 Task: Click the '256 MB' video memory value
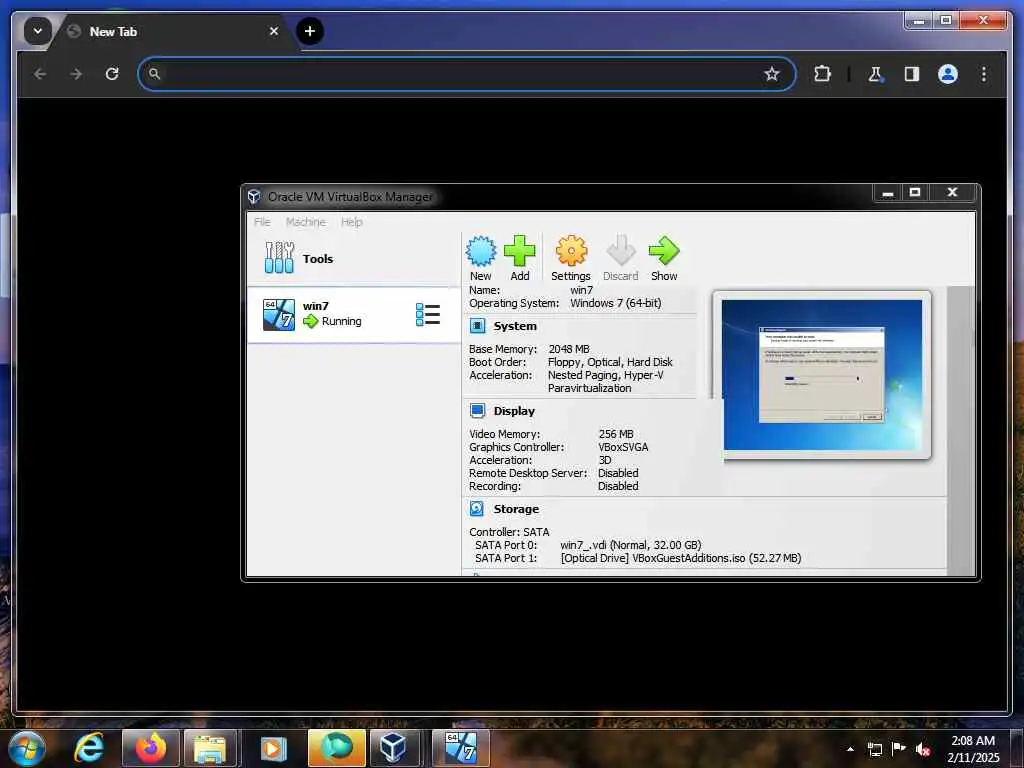616,434
